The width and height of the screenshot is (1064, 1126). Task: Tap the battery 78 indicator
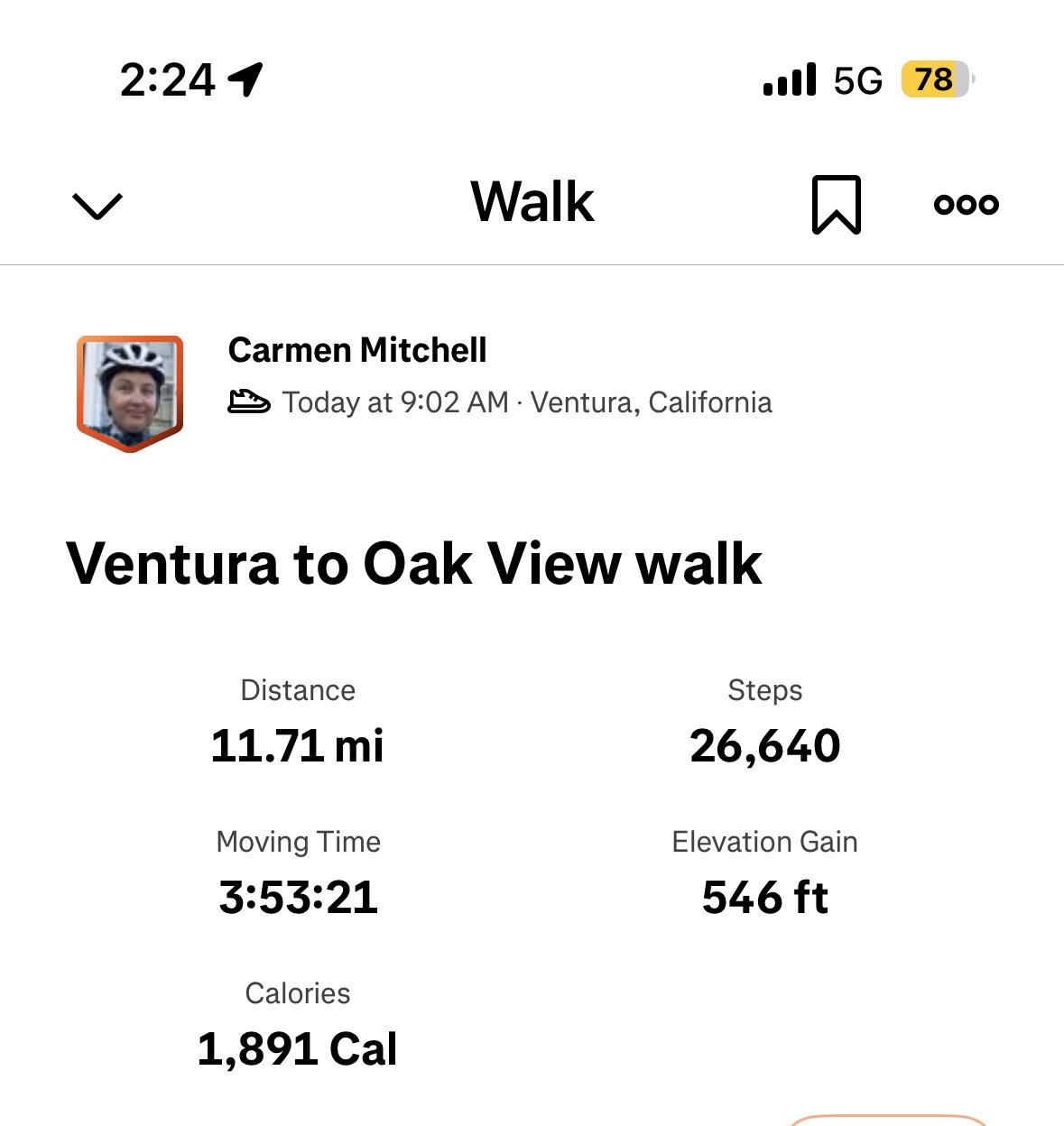(936, 79)
